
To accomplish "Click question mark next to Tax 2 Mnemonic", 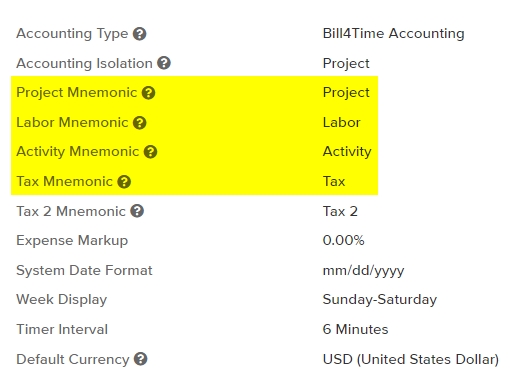I will coord(137,211).
